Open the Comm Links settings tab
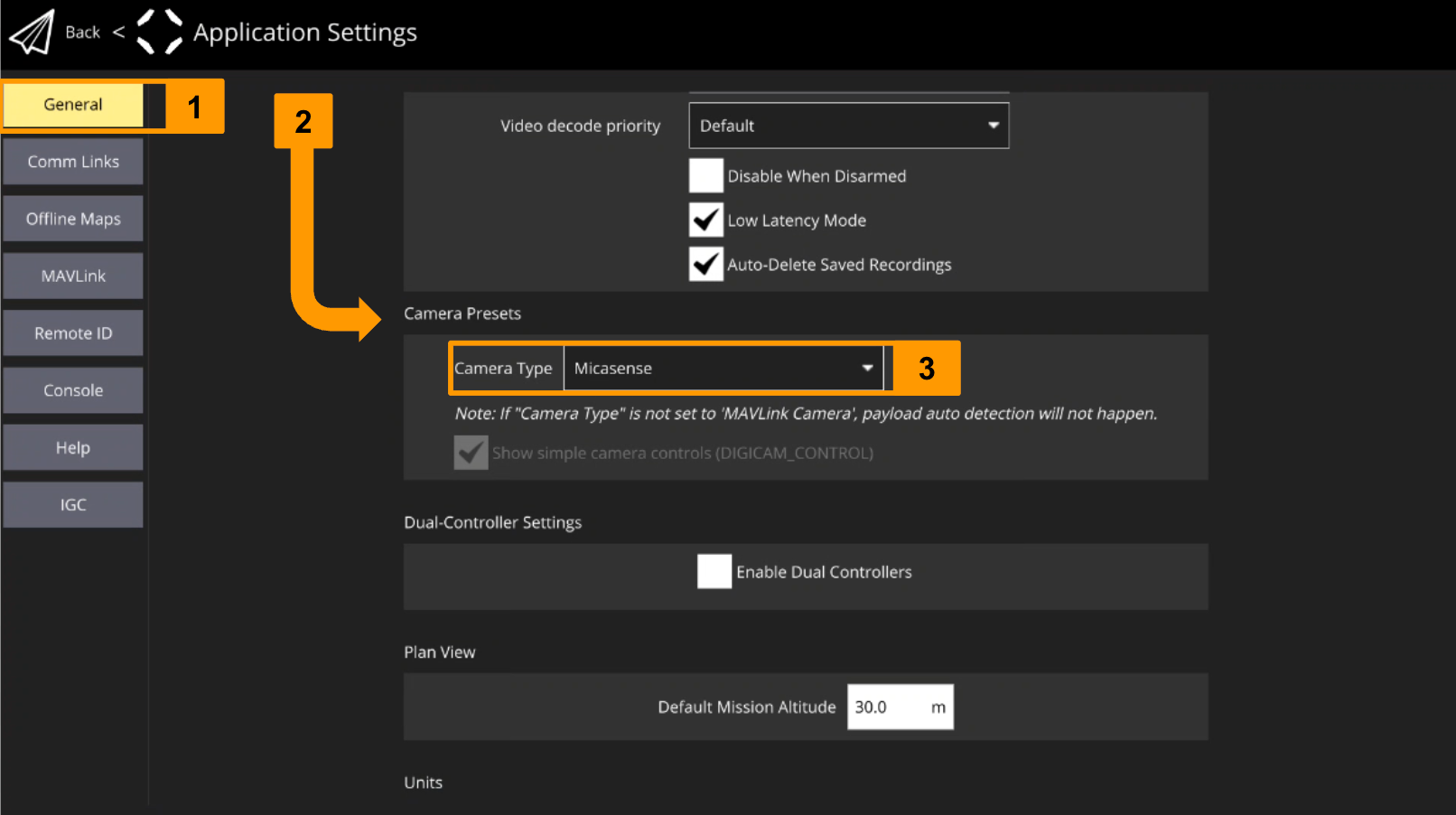The height and width of the screenshot is (815, 1456). (x=73, y=162)
